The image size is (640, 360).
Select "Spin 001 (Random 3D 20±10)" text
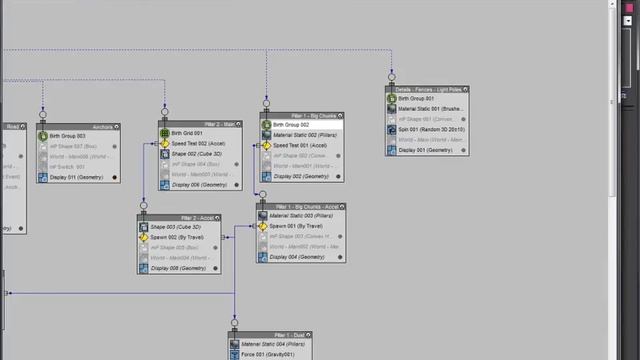431,129
